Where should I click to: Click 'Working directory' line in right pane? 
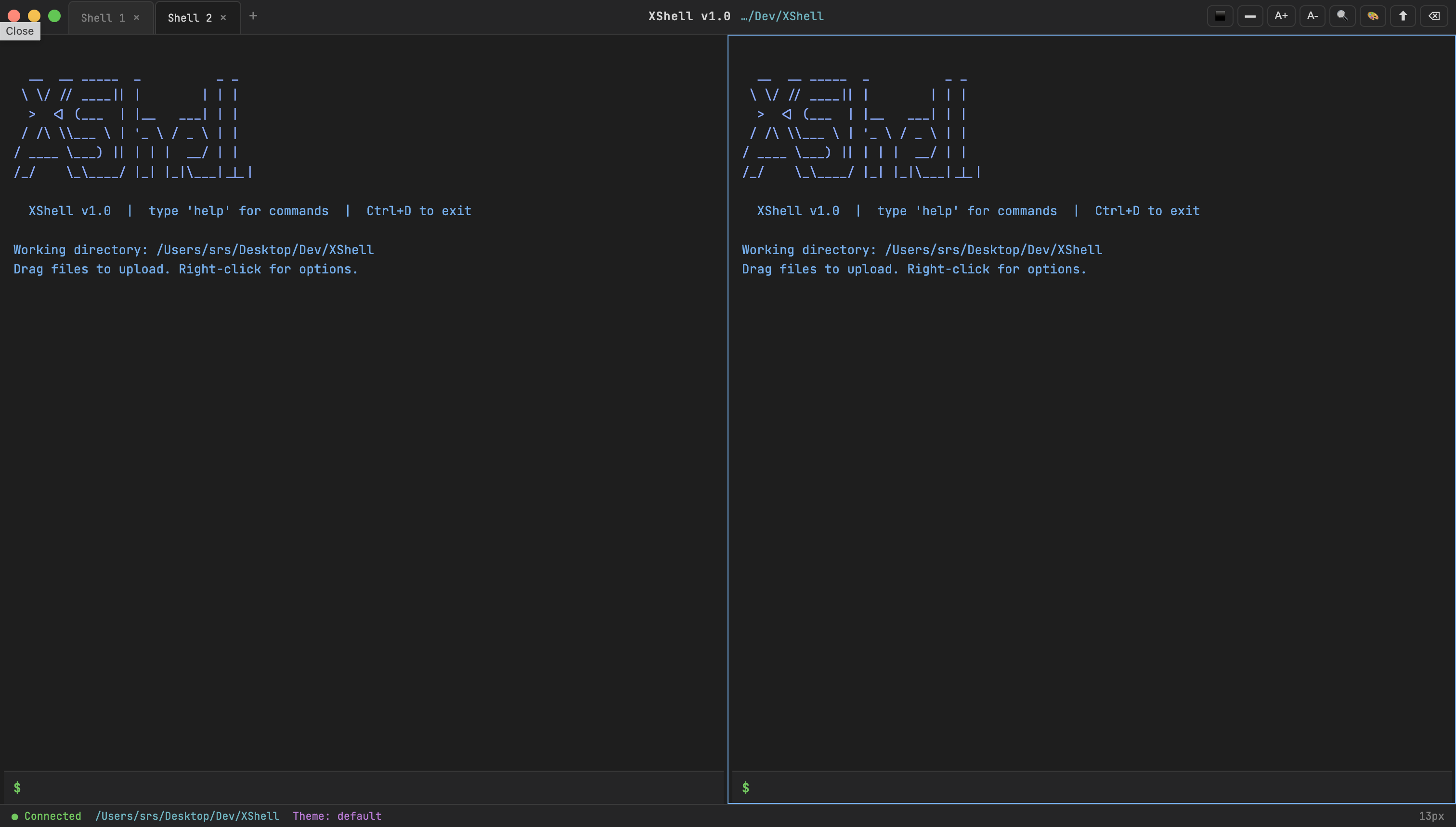point(922,250)
